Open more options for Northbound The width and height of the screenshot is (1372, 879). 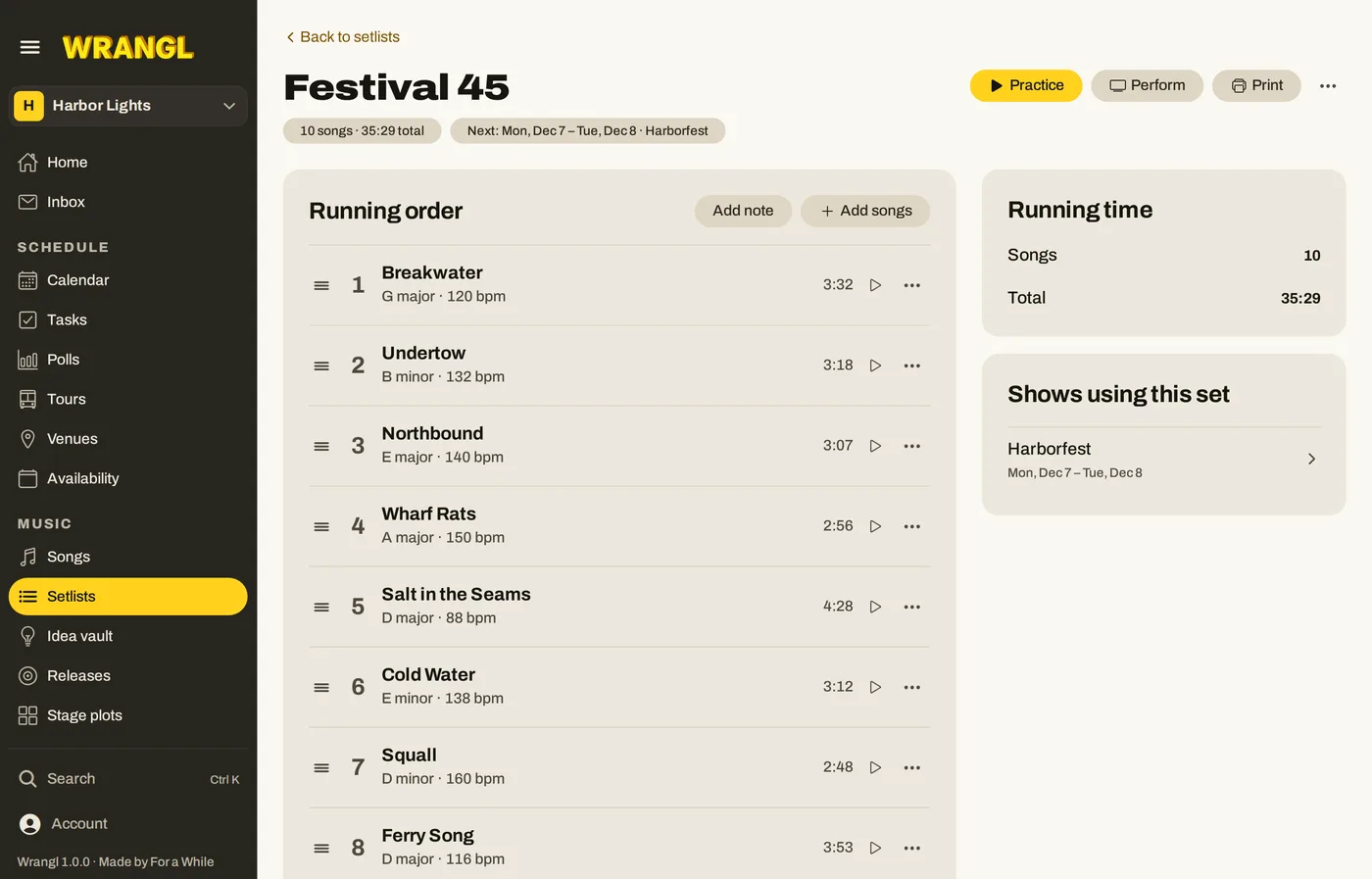pyautogui.click(x=912, y=446)
